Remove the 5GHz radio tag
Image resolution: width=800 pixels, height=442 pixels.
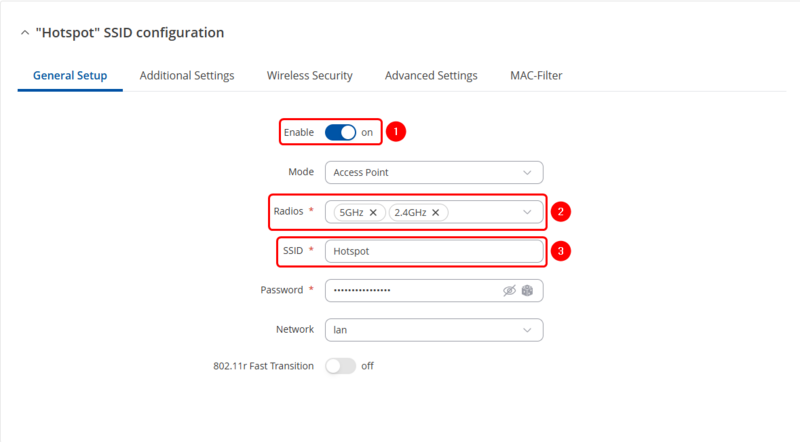(x=373, y=212)
